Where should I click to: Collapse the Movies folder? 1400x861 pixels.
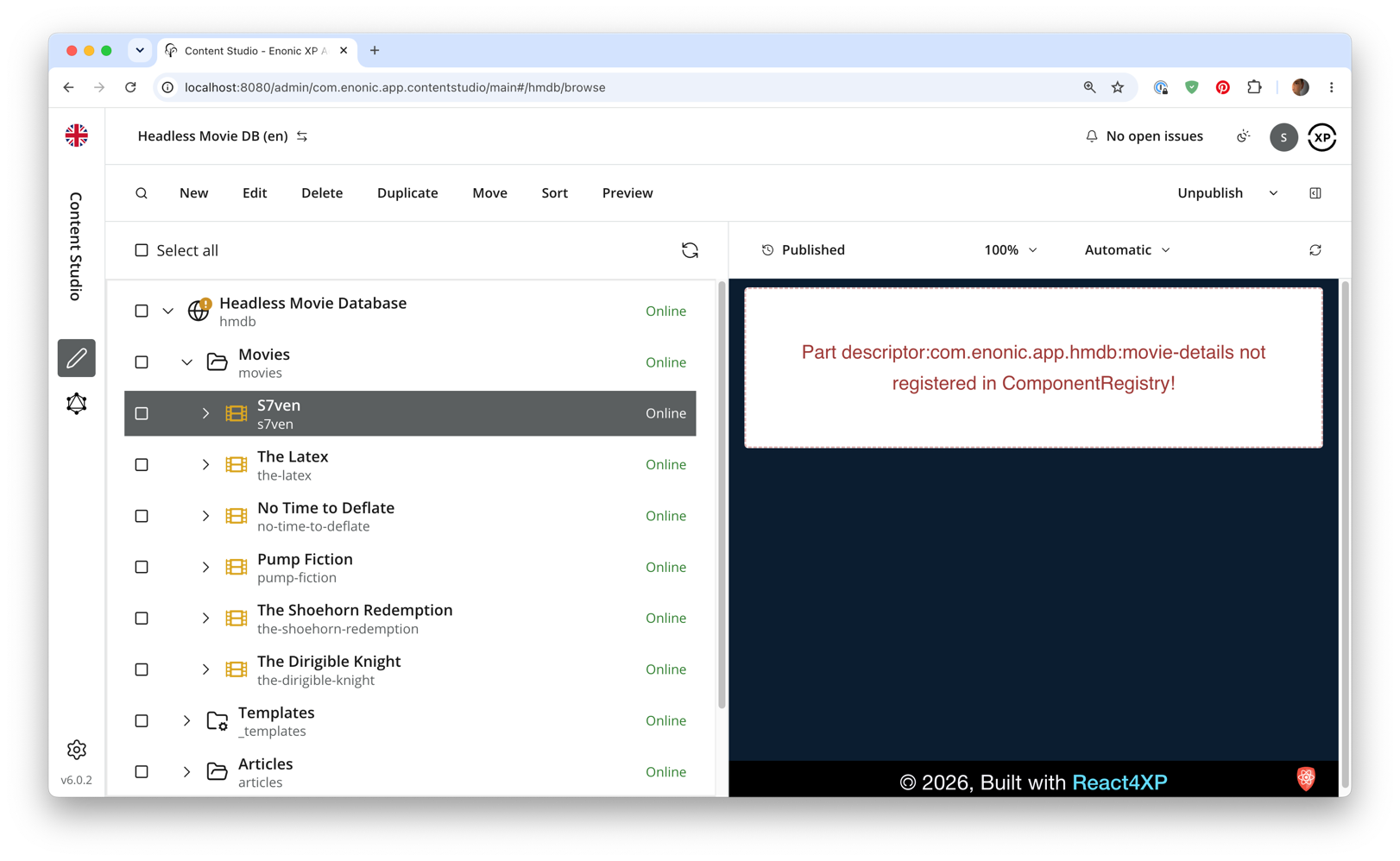(x=186, y=362)
